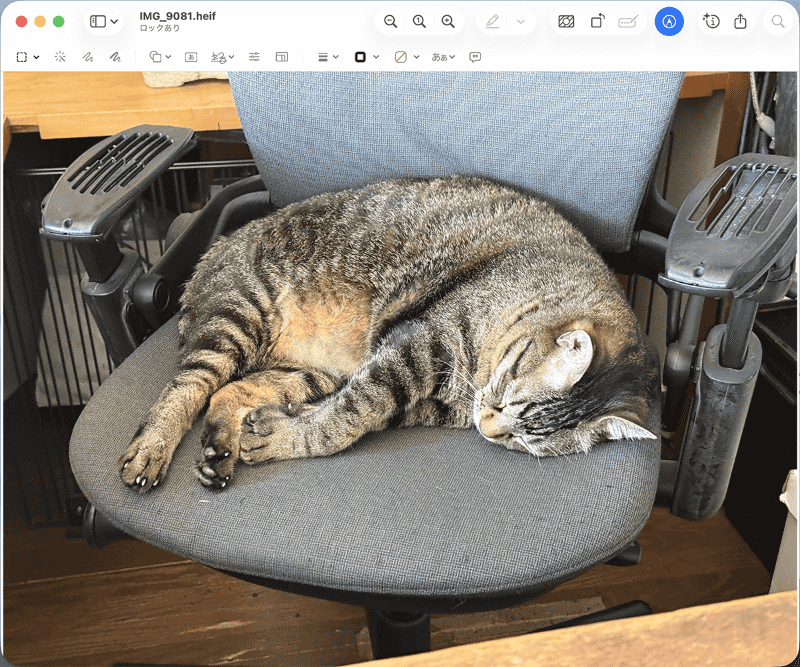Screen dimensions: 800x667
Task: Add an annotation with the note icon
Action: [x=473, y=57]
